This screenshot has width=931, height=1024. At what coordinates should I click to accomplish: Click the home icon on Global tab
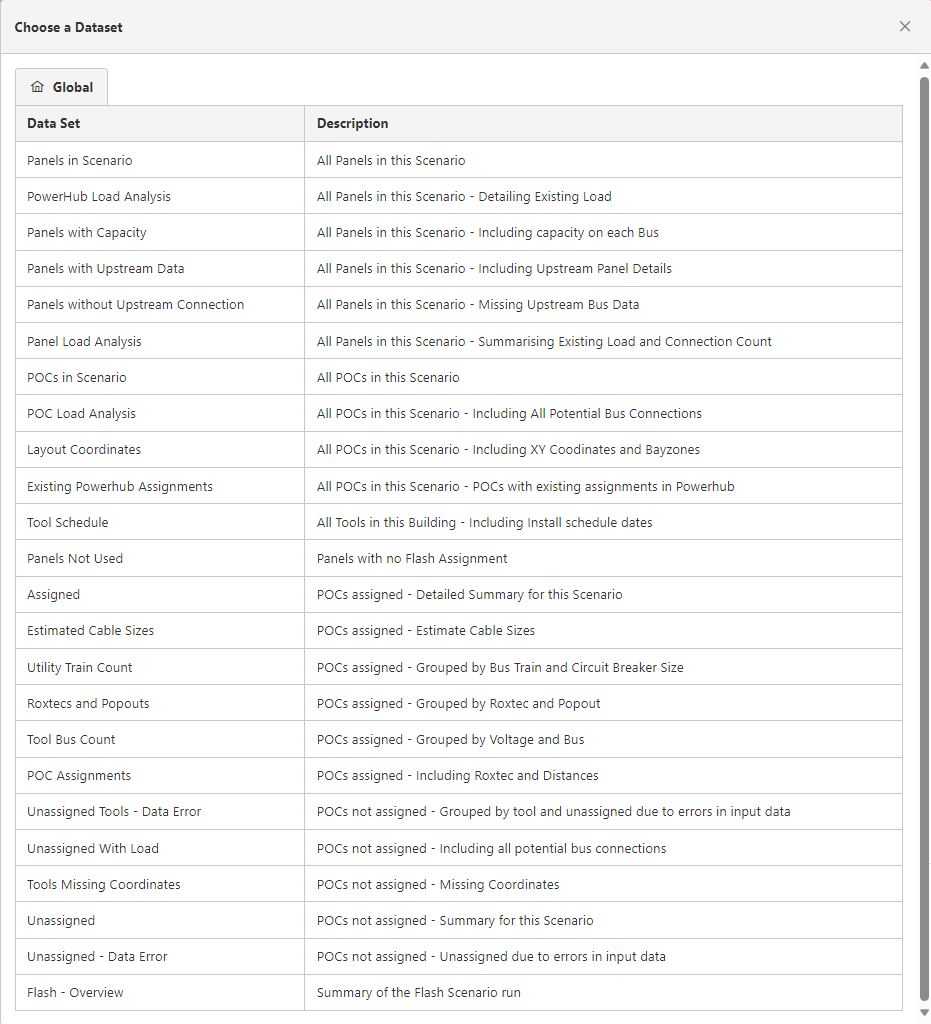(x=38, y=87)
